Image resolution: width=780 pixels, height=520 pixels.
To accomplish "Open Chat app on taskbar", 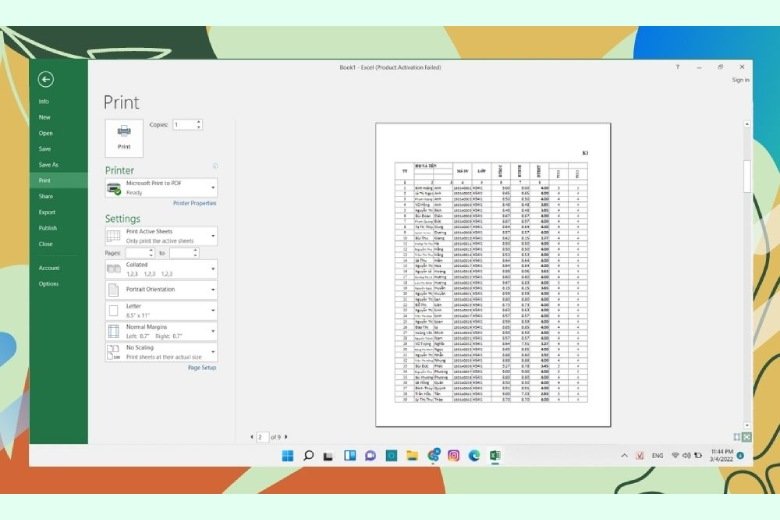I will pyautogui.click(x=370, y=456).
